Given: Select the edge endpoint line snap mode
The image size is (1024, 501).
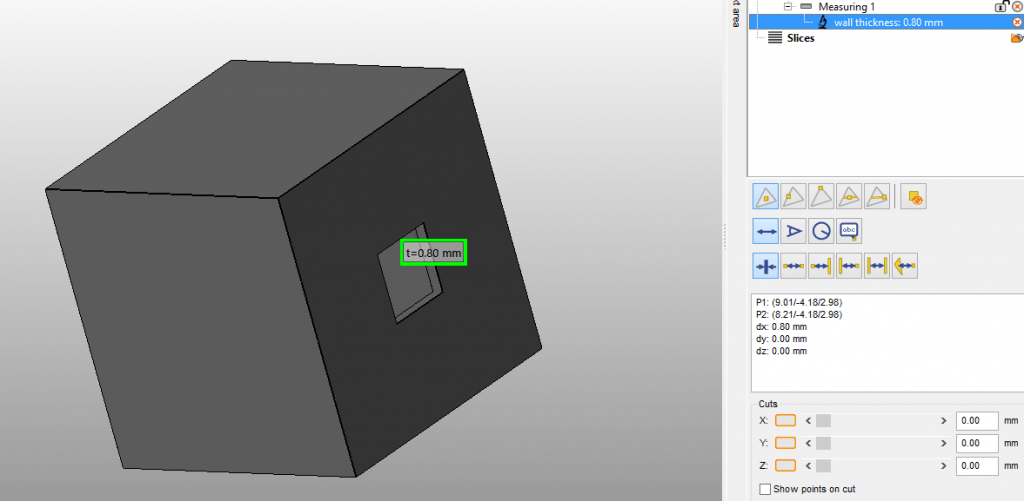Looking at the screenshot, I should click(x=877, y=196).
